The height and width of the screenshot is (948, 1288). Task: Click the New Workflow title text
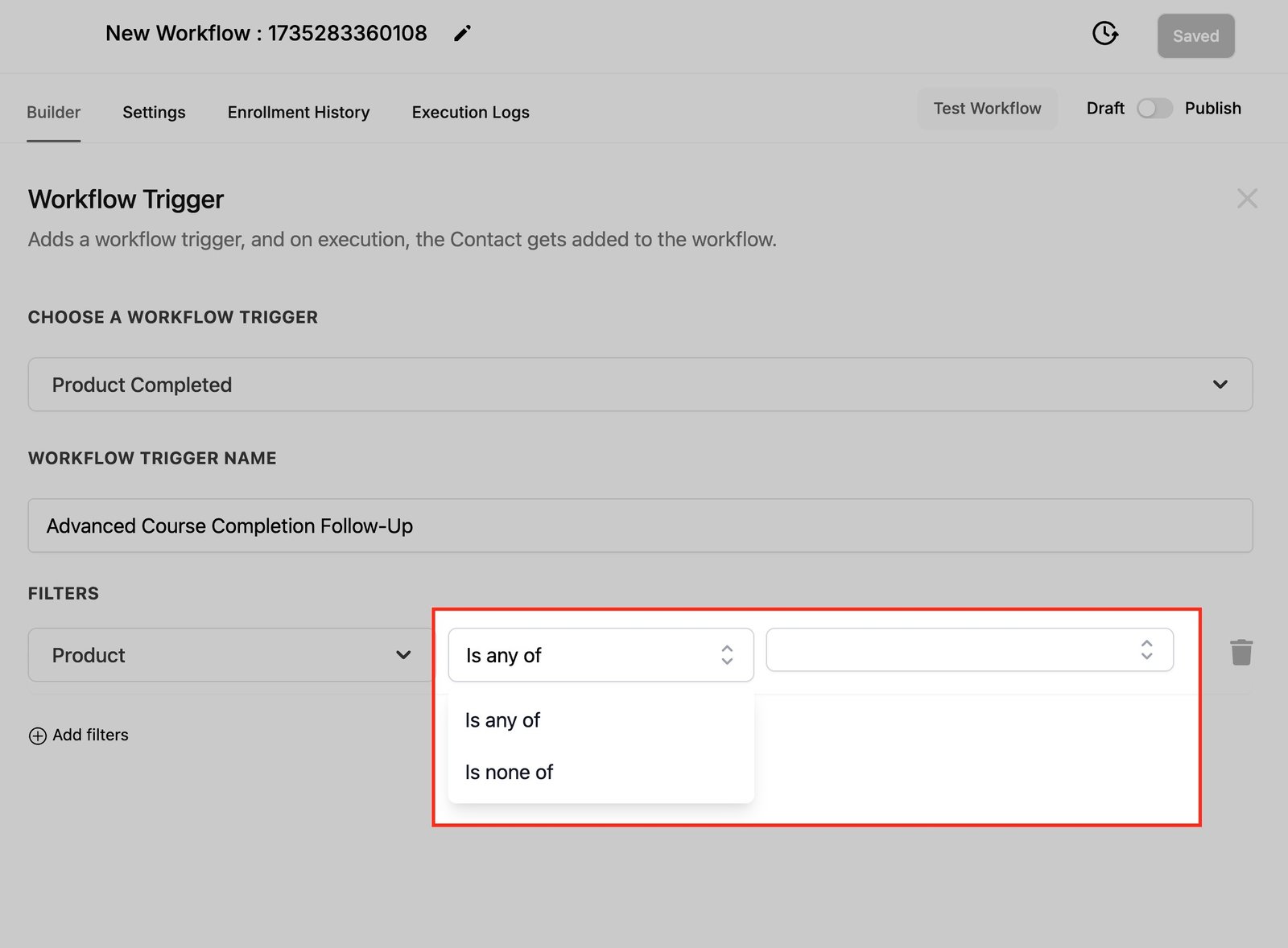266,34
